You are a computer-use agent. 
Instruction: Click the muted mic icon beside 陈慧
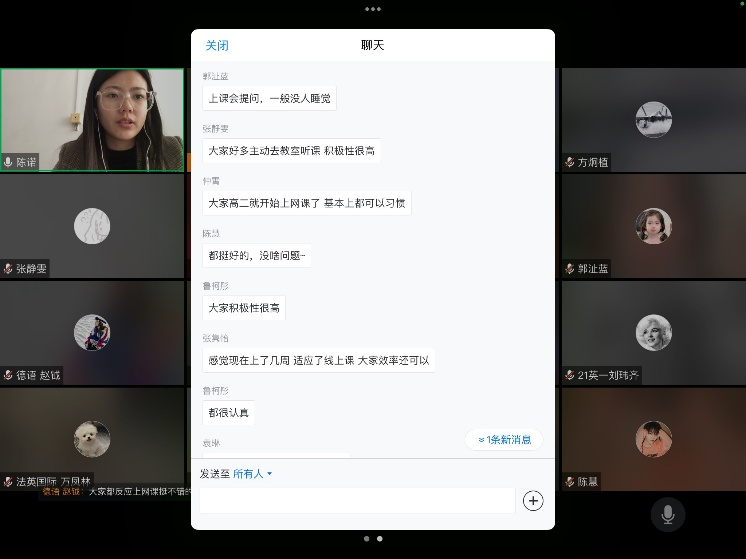569,482
